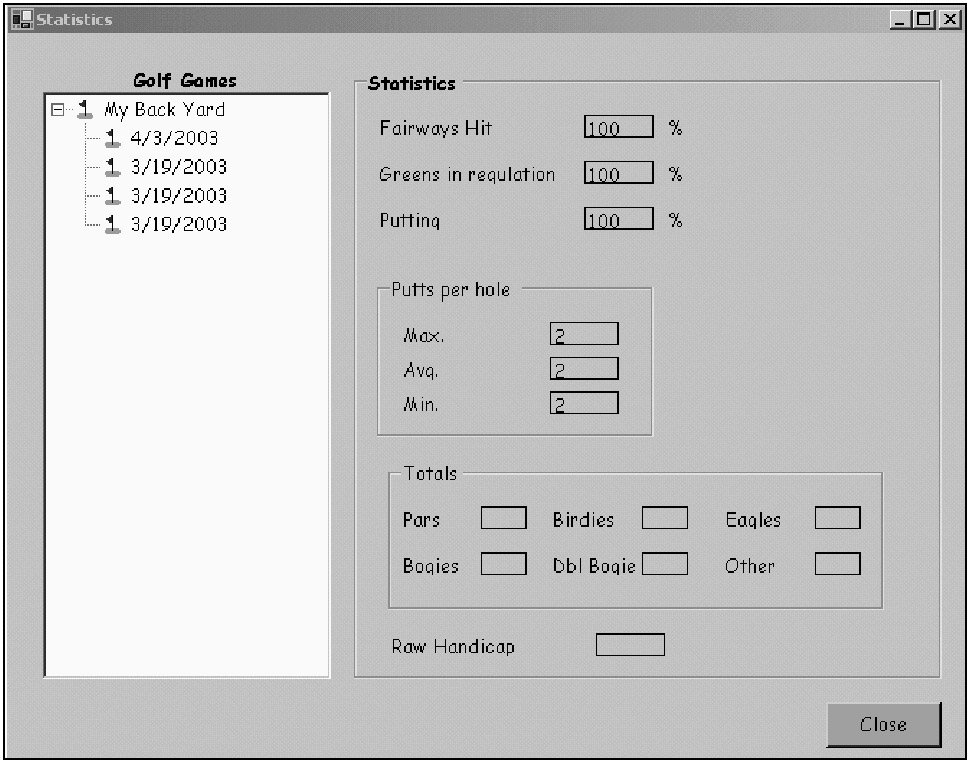The height and width of the screenshot is (765, 970).
Task: Select the My Back Yard course
Action: coord(164,110)
